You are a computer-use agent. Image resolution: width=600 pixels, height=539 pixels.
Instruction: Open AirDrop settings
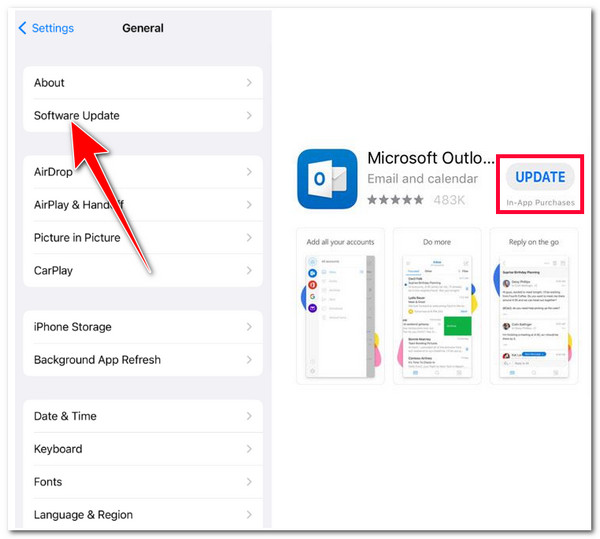[x=143, y=172]
